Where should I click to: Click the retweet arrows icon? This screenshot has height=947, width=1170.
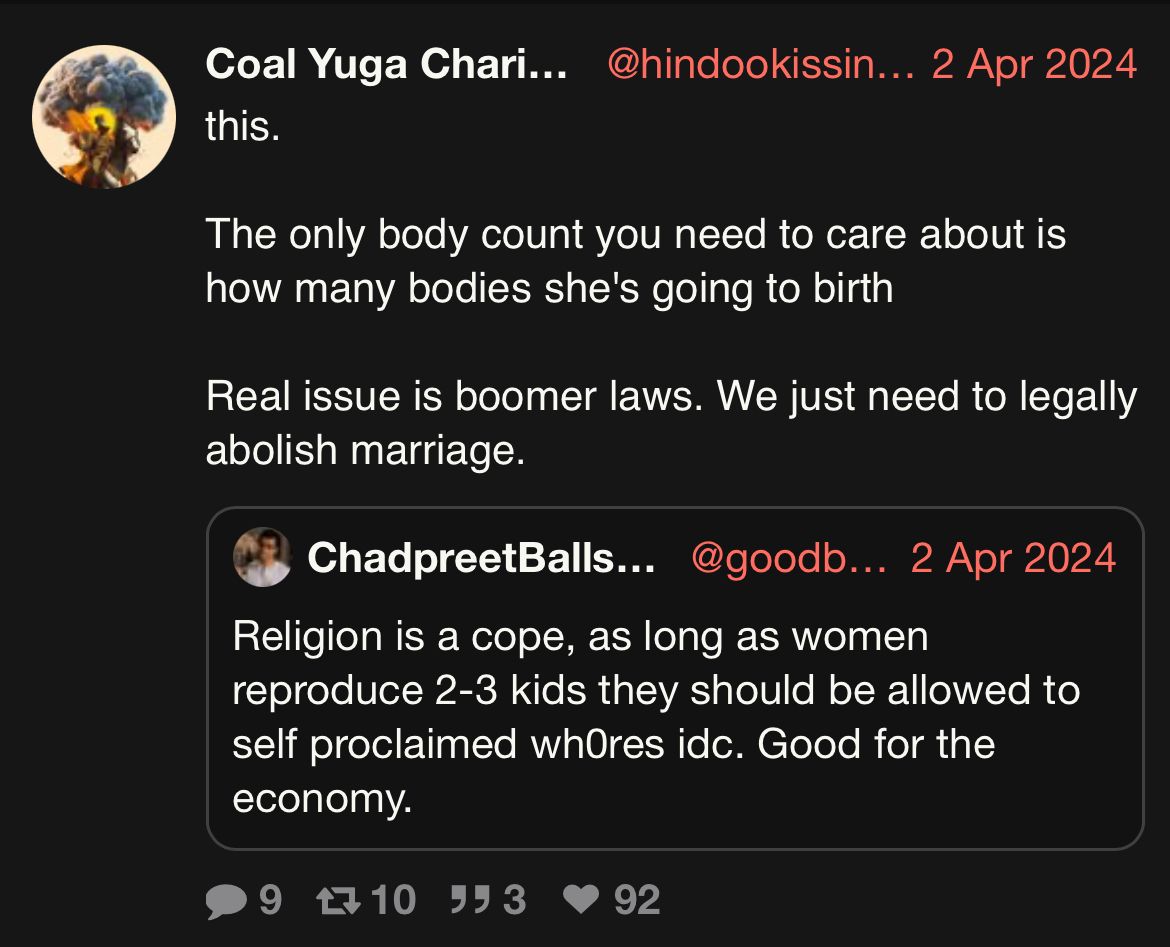coord(338,901)
